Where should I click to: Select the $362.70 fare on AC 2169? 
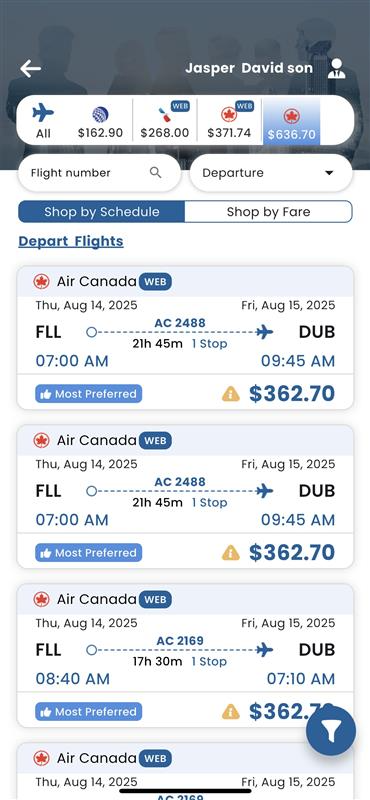coord(291,711)
